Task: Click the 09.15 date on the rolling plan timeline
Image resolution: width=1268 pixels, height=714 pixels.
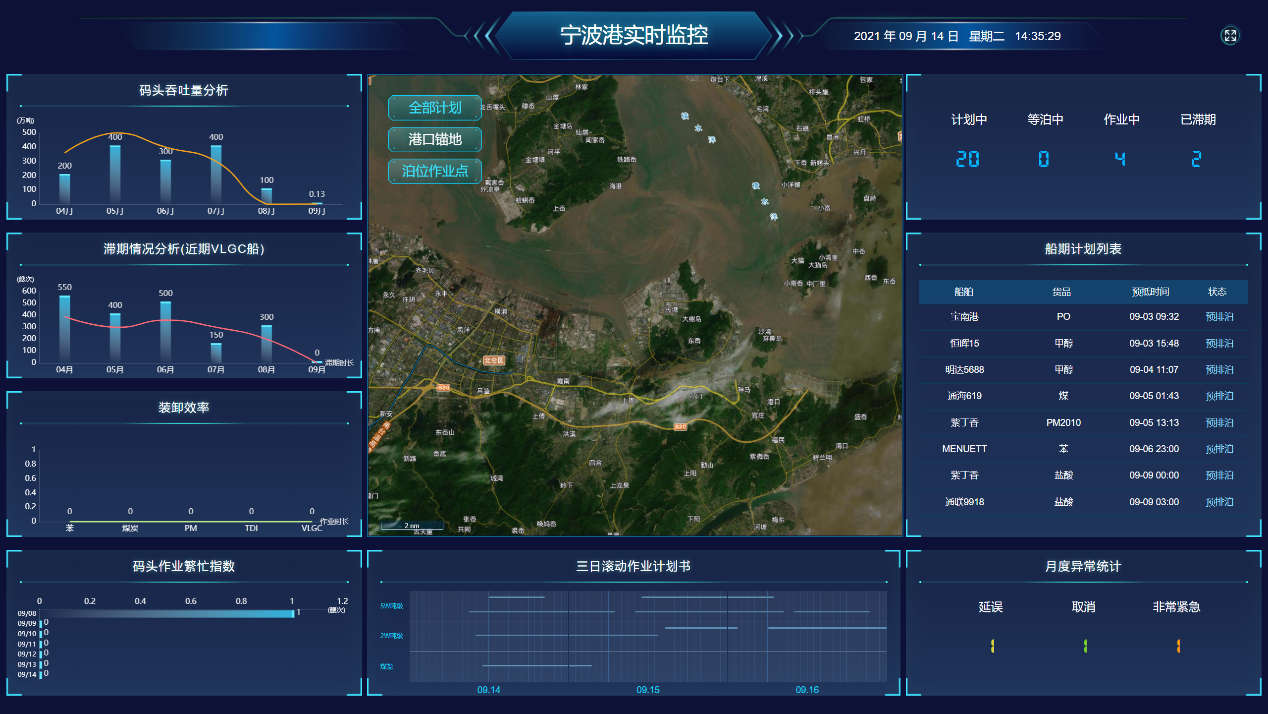Action: (648, 690)
